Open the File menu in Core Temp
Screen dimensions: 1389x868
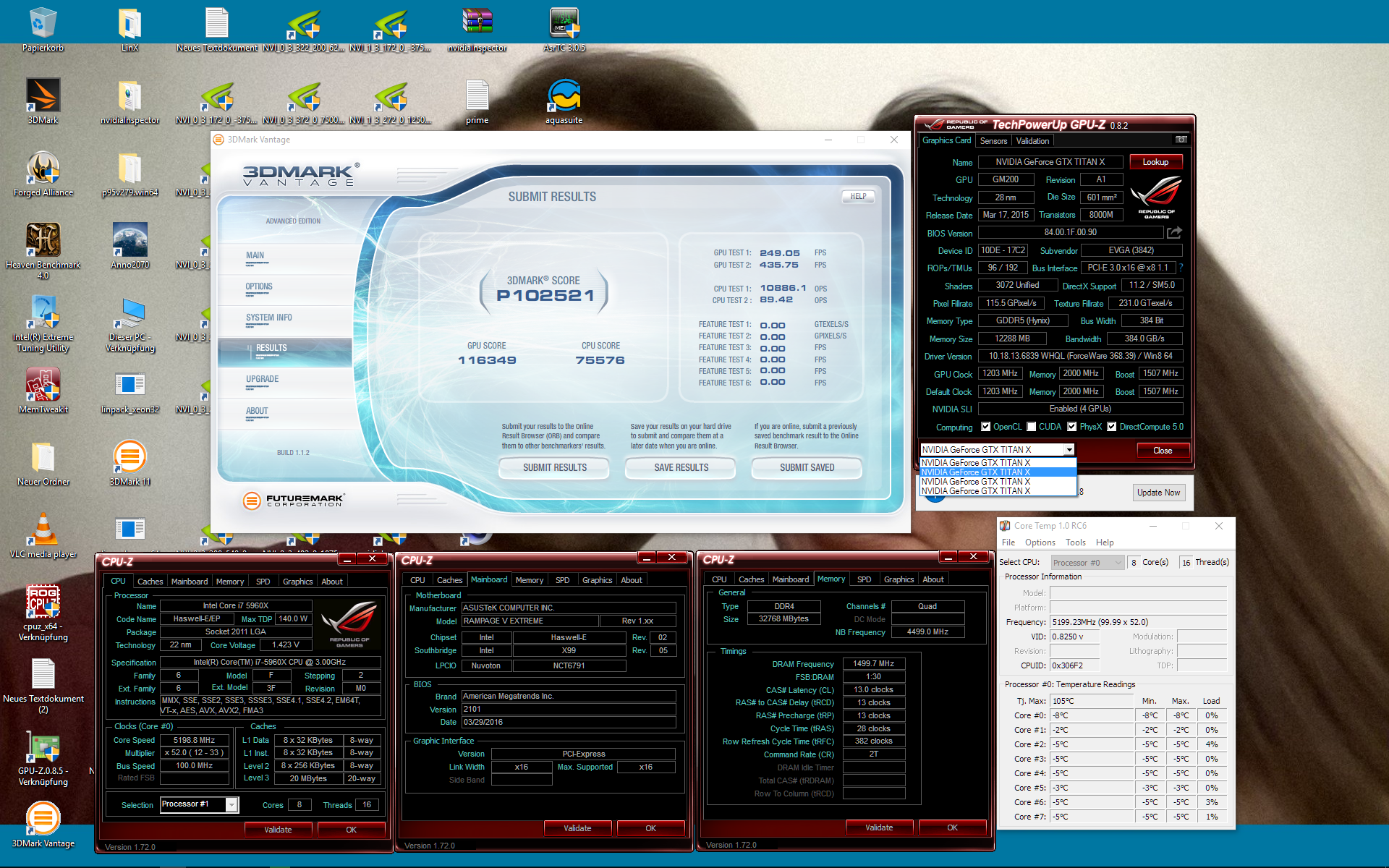click(x=1008, y=542)
